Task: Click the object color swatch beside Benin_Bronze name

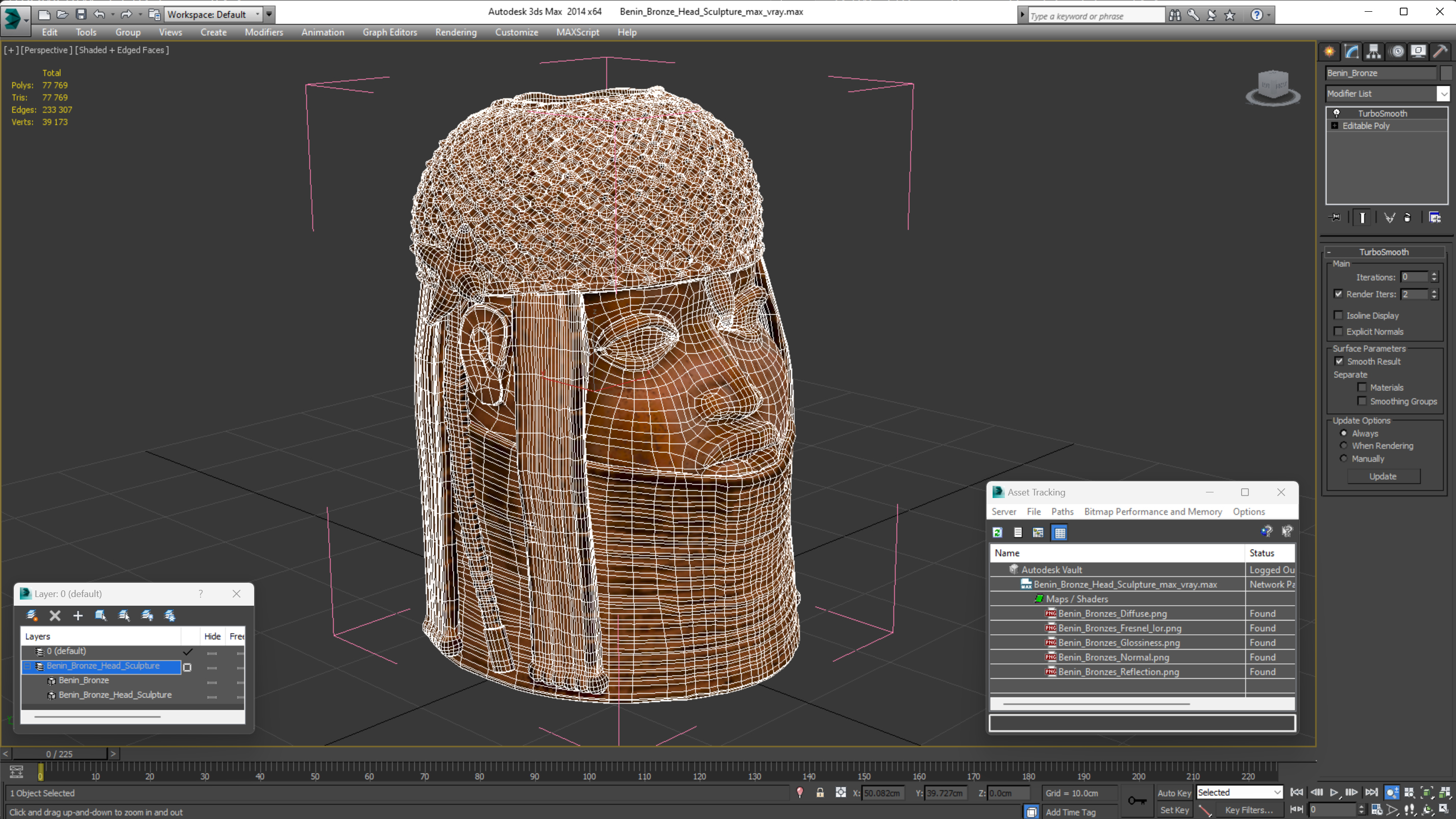Action: click(1445, 73)
